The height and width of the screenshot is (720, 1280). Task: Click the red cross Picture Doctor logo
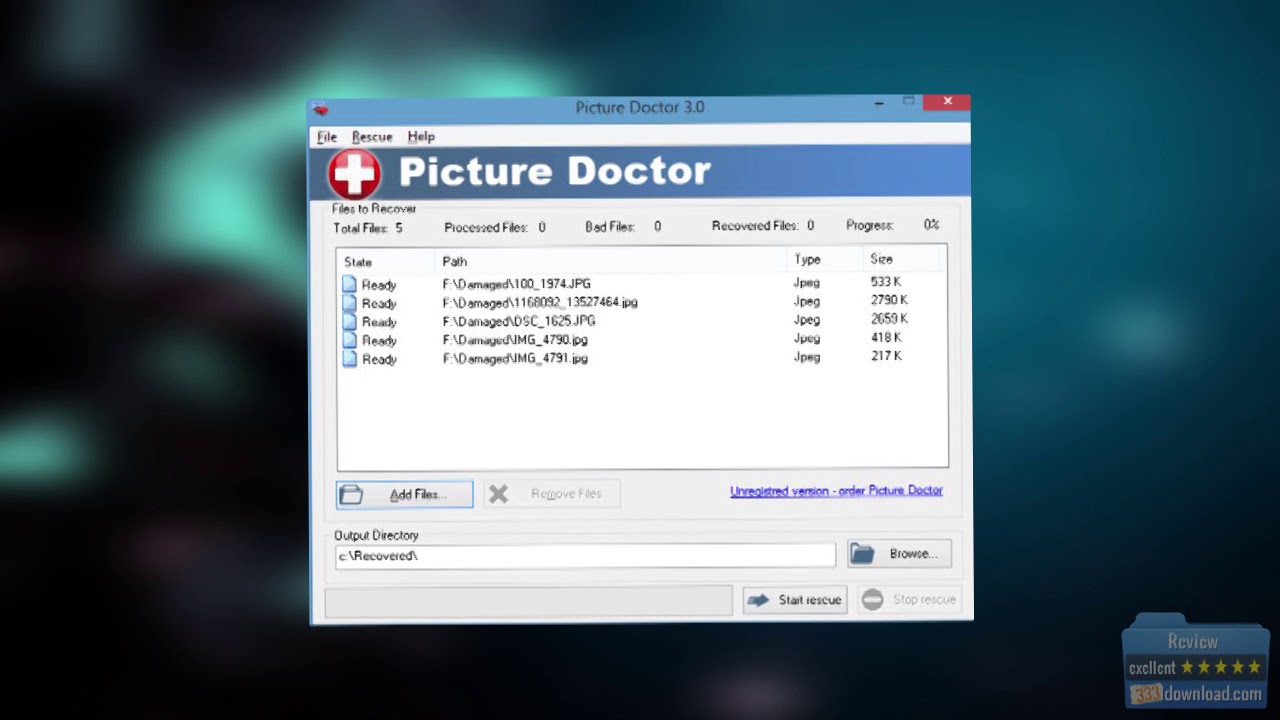pos(354,174)
